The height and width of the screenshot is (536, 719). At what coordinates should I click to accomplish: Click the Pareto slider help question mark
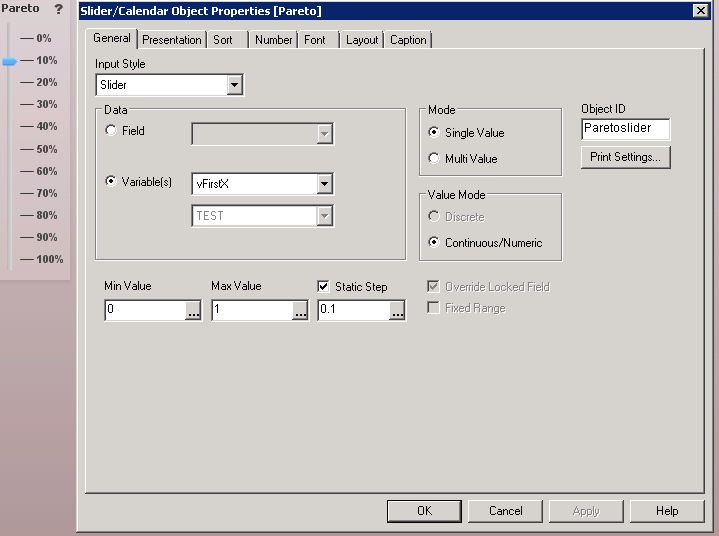pos(58,9)
